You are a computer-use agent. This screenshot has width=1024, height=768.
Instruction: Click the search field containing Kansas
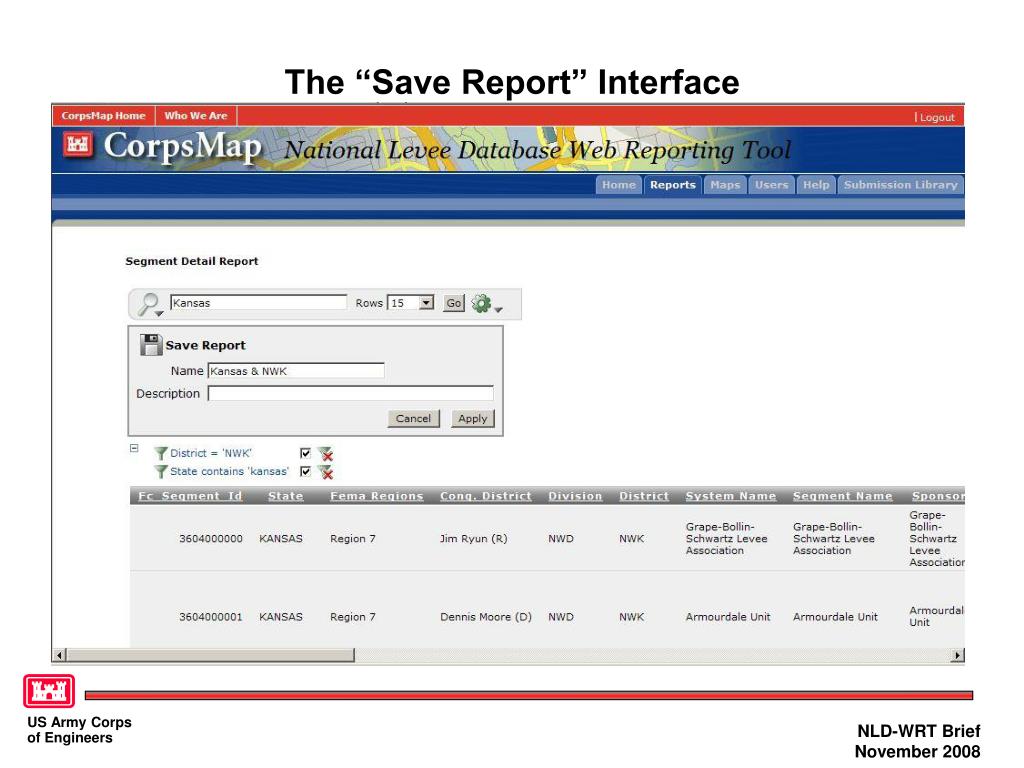click(x=259, y=302)
